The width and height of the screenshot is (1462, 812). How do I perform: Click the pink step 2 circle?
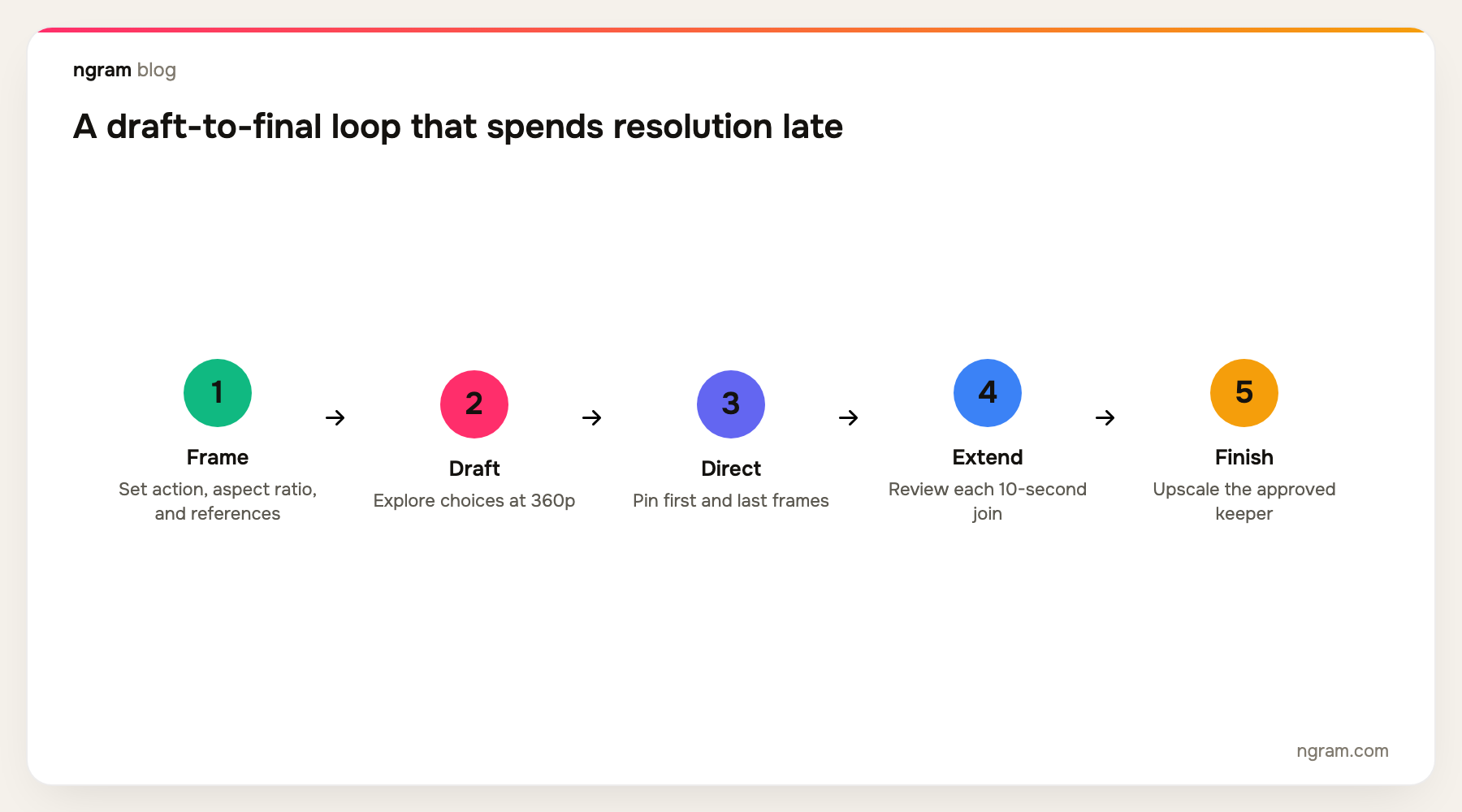[x=474, y=404]
